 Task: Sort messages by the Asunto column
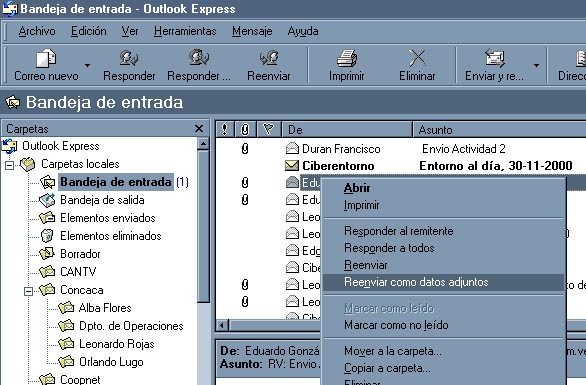point(499,130)
